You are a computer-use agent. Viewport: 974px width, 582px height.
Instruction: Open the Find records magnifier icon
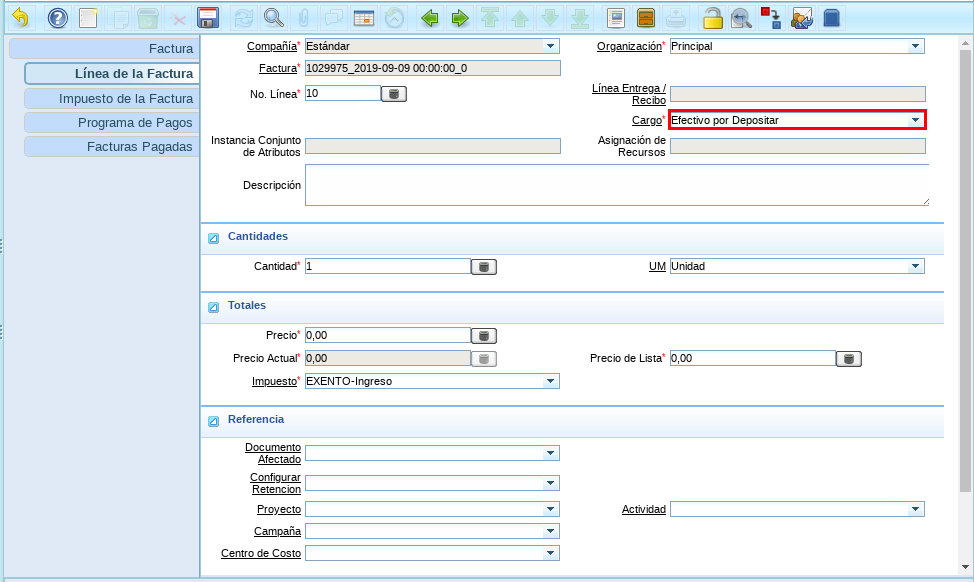(273, 18)
